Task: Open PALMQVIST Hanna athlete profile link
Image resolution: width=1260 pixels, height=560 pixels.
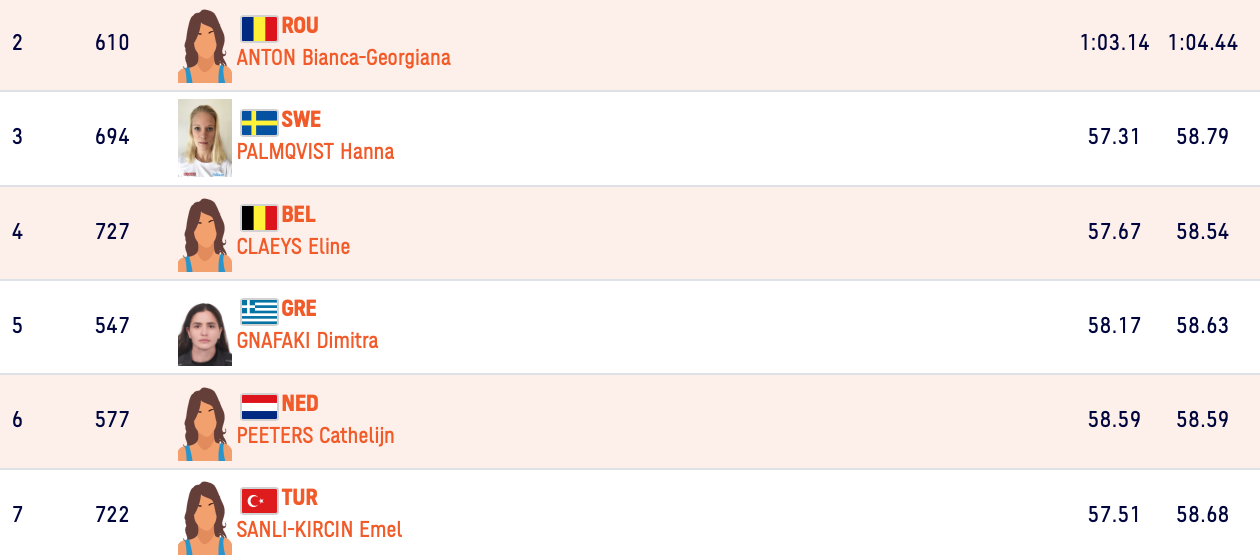Action: pos(315,152)
